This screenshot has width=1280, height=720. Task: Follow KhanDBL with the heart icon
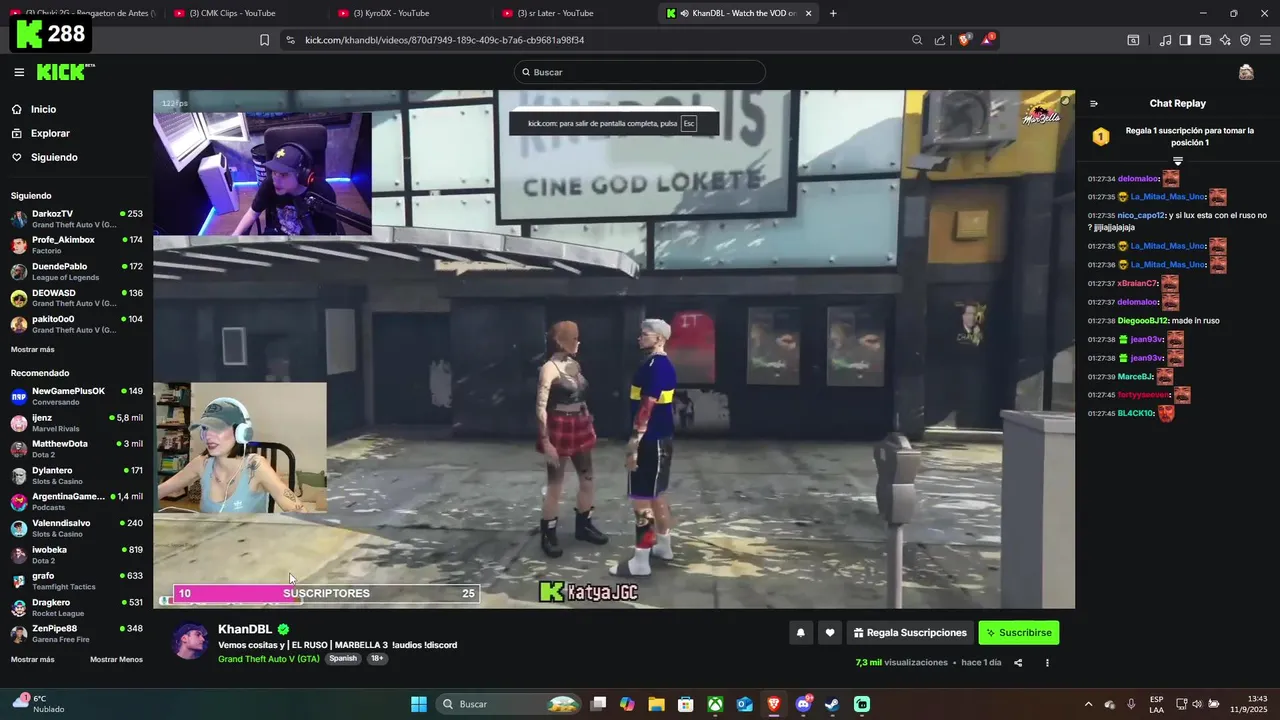tap(829, 632)
